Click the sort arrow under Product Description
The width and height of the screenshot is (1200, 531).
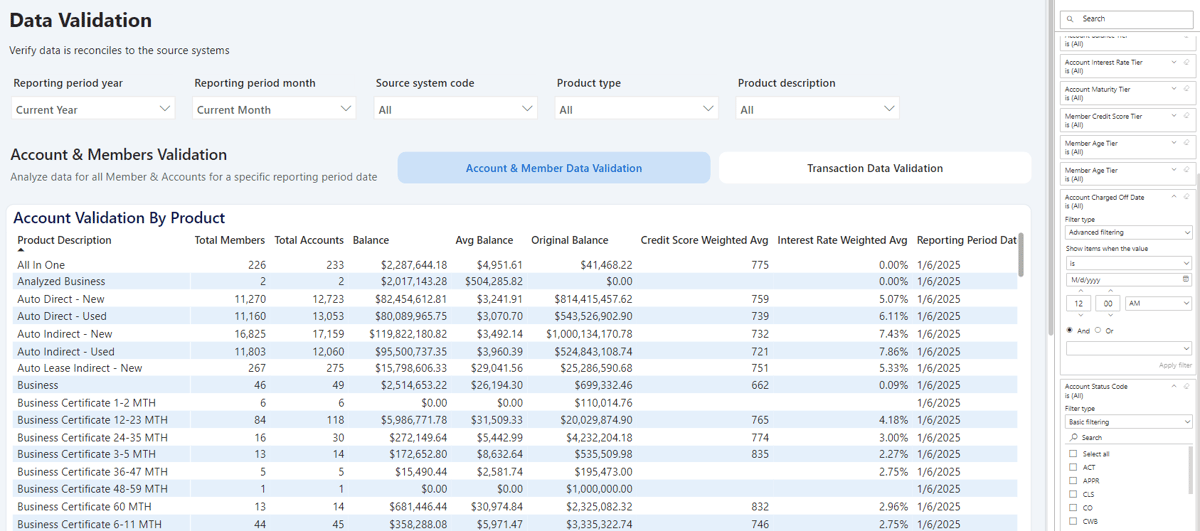click(x=21, y=251)
